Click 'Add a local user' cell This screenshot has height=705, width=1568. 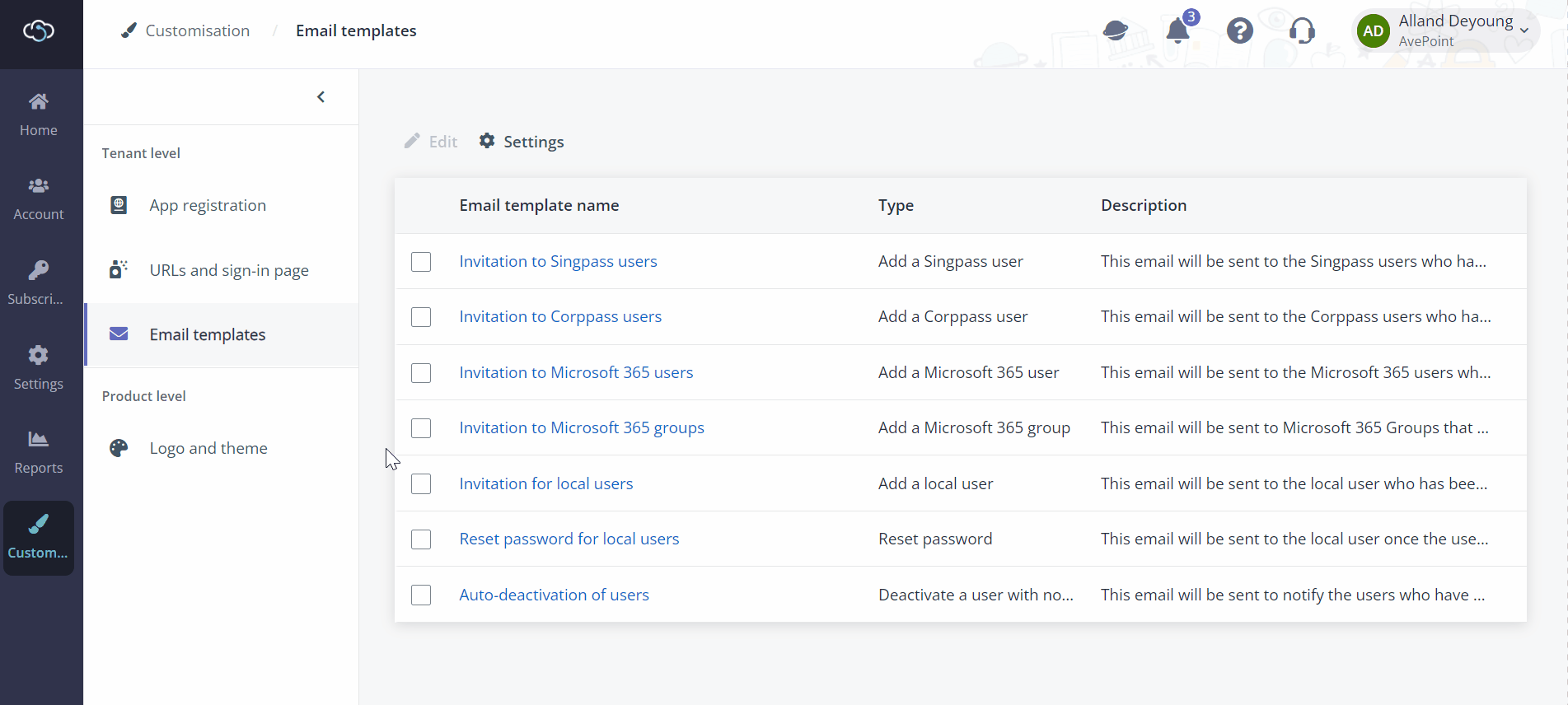coord(936,483)
